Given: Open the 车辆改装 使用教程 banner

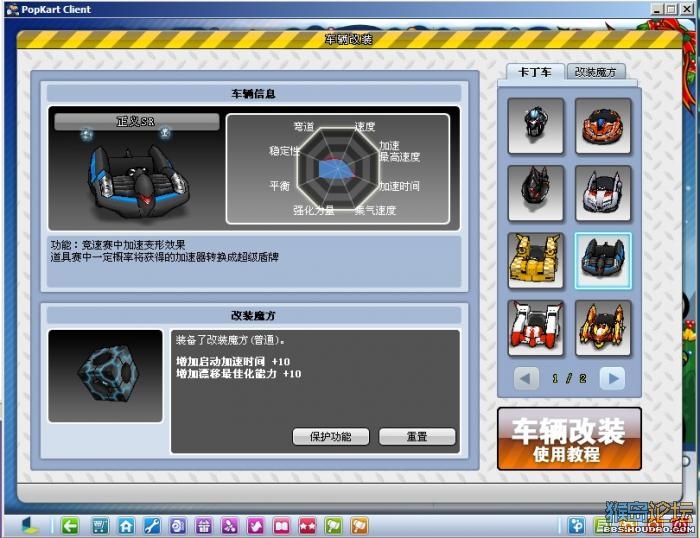Looking at the screenshot, I should point(569,438).
